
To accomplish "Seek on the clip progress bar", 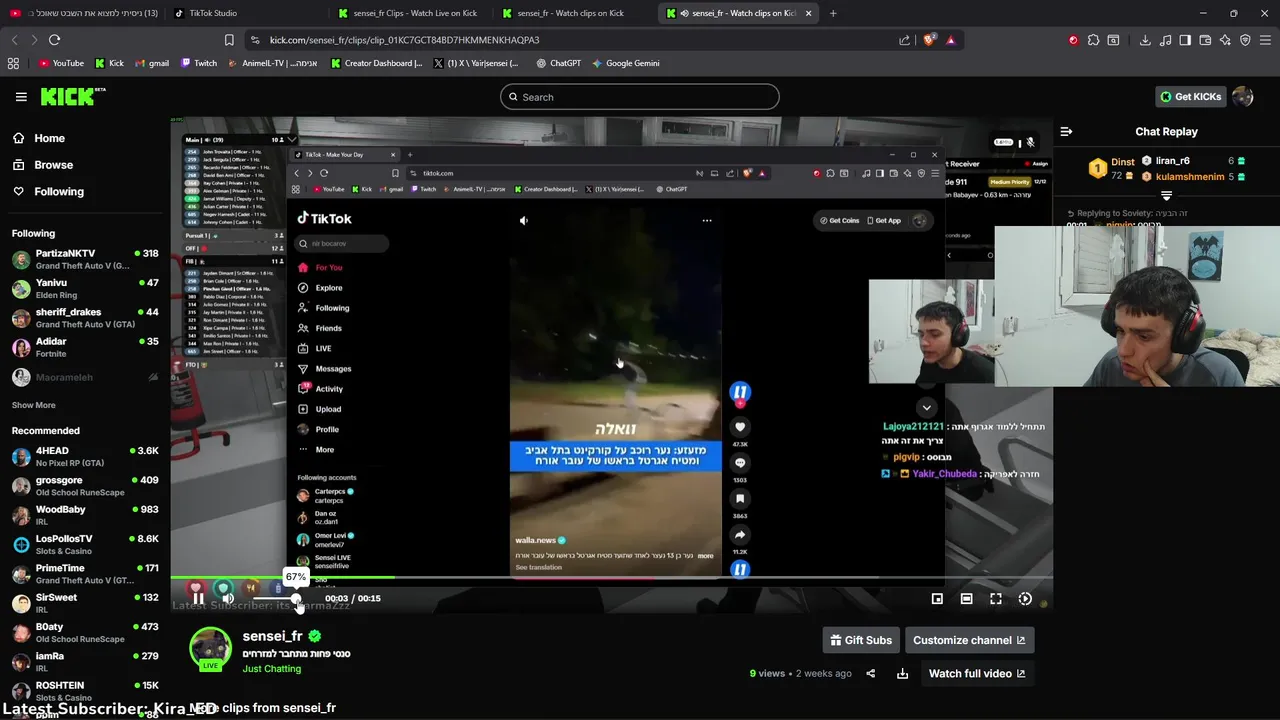I will (611, 578).
